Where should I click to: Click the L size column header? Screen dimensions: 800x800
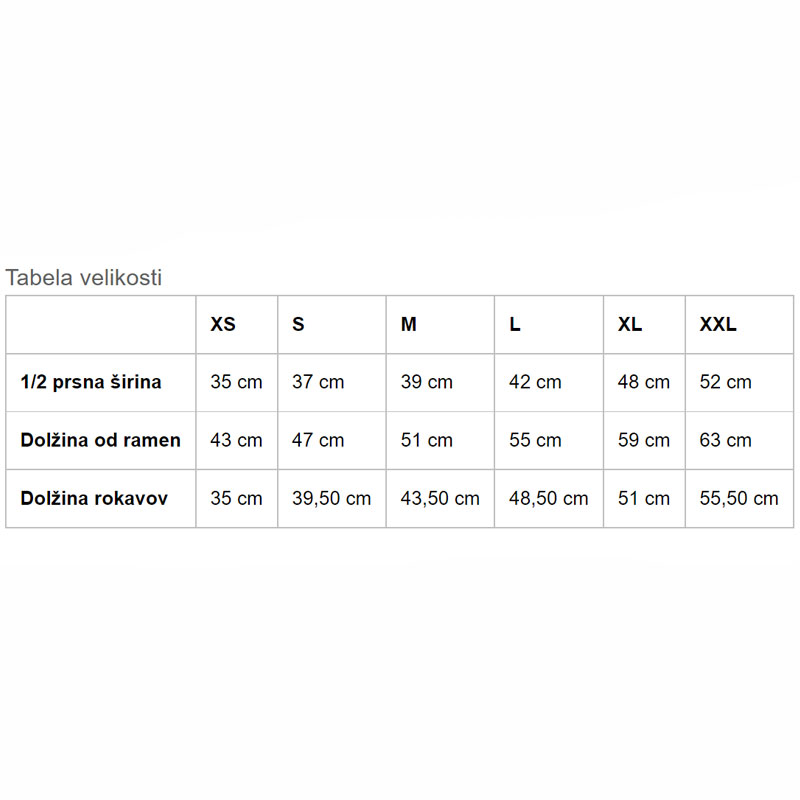click(x=515, y=324)
